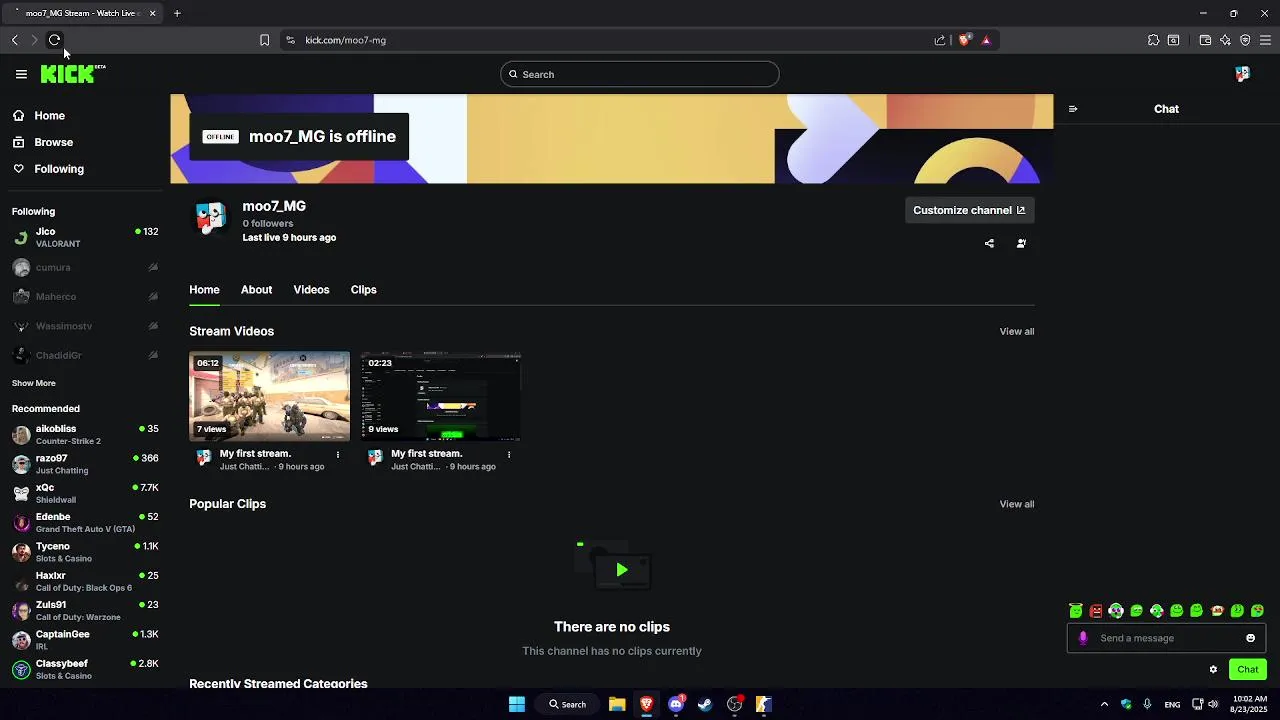View all Popular Clips

pos(1017,504)
